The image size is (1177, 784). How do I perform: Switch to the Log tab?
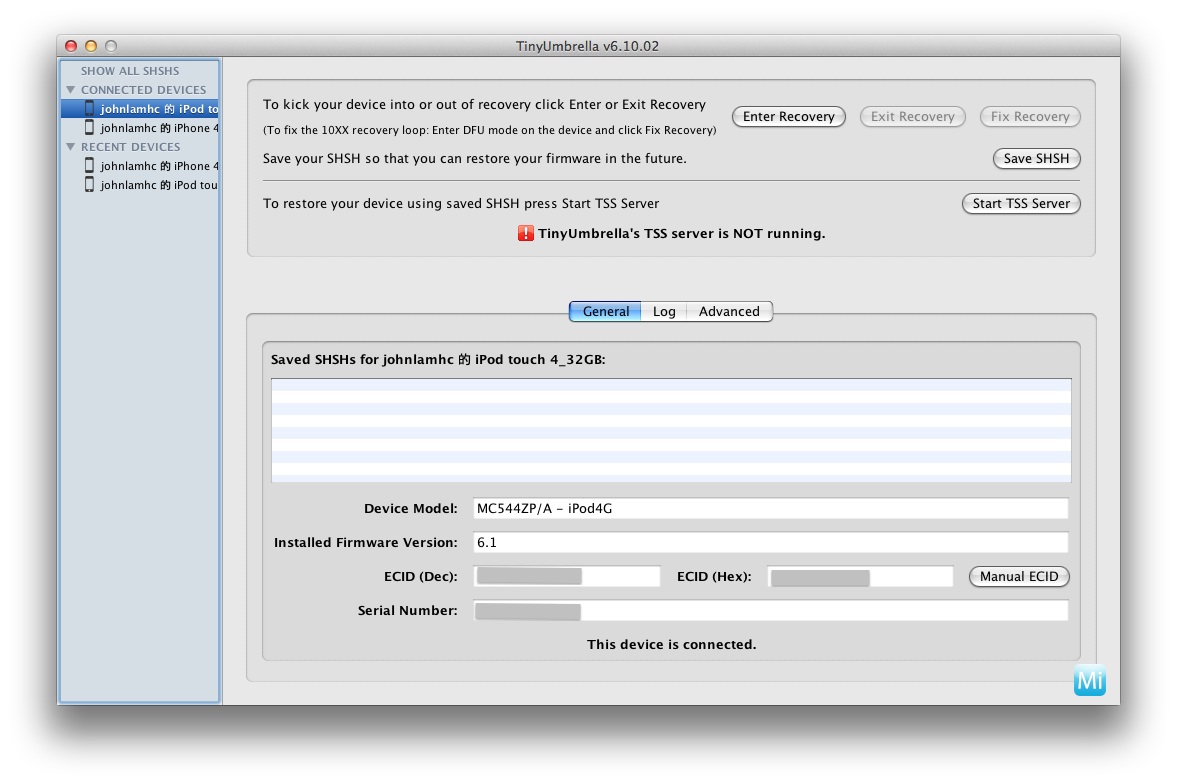click(x=664, y=312)
